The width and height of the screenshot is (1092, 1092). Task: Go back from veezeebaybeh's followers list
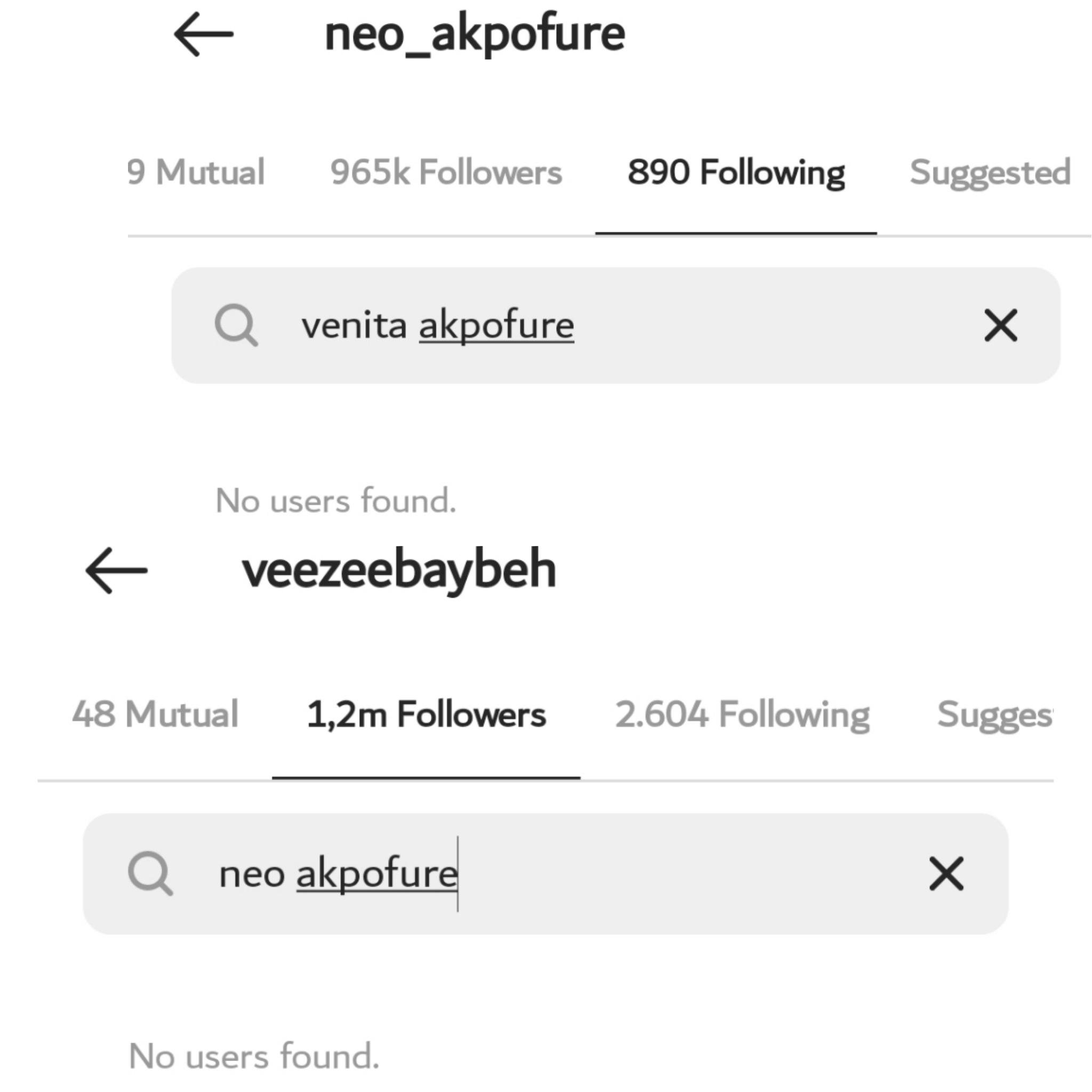click(116, 571)
